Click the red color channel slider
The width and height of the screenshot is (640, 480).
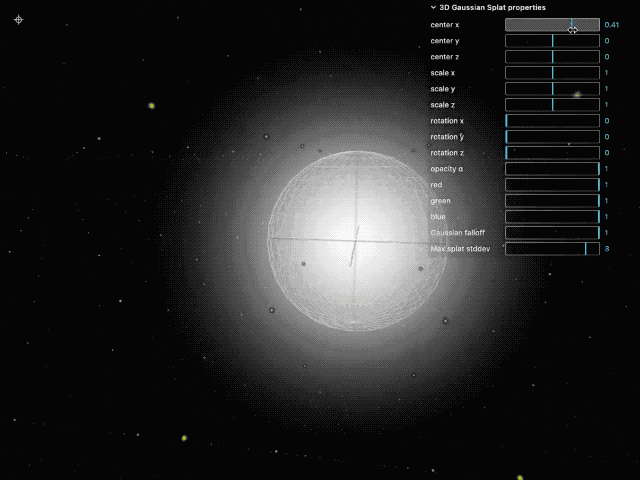[x=552, y=185]
